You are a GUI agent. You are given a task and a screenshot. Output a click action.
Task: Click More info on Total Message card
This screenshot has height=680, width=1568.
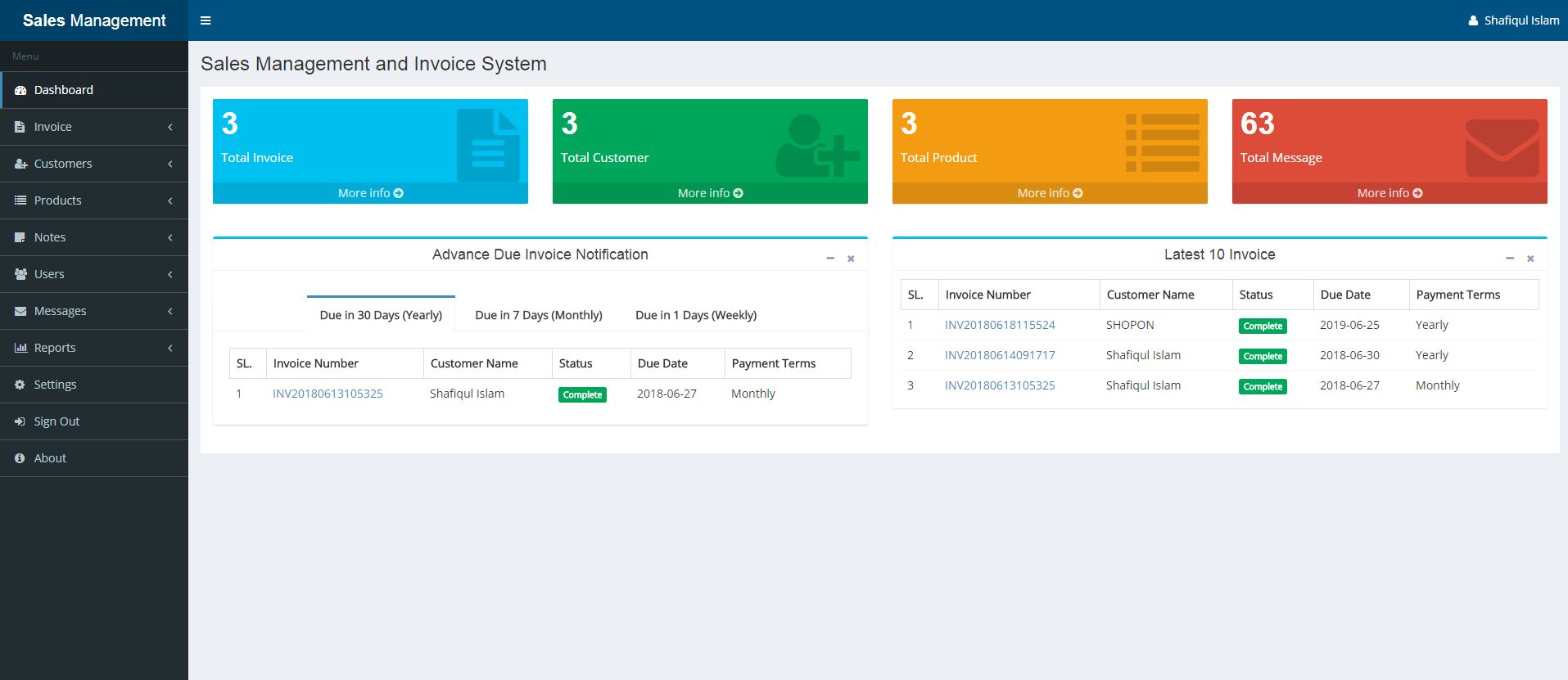click(1389, 193)
